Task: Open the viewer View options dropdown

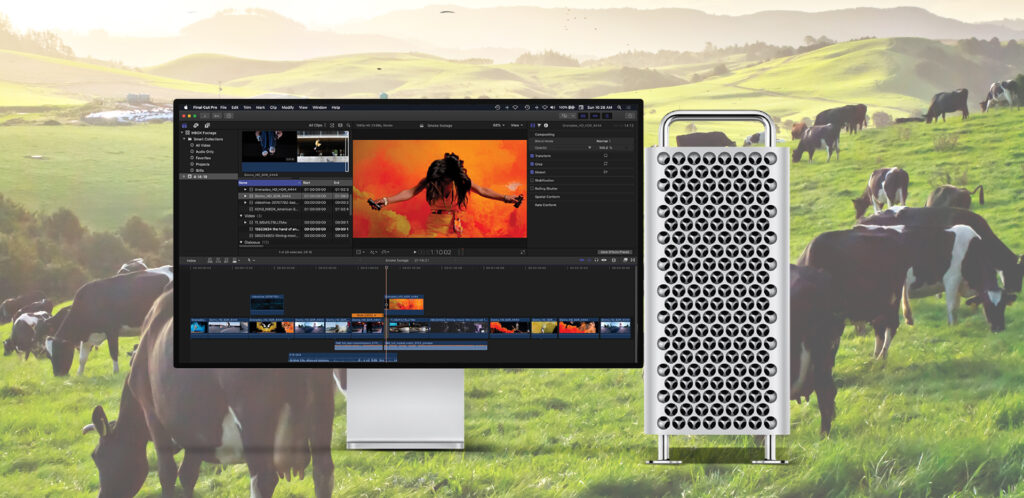Action: point(517,125)
